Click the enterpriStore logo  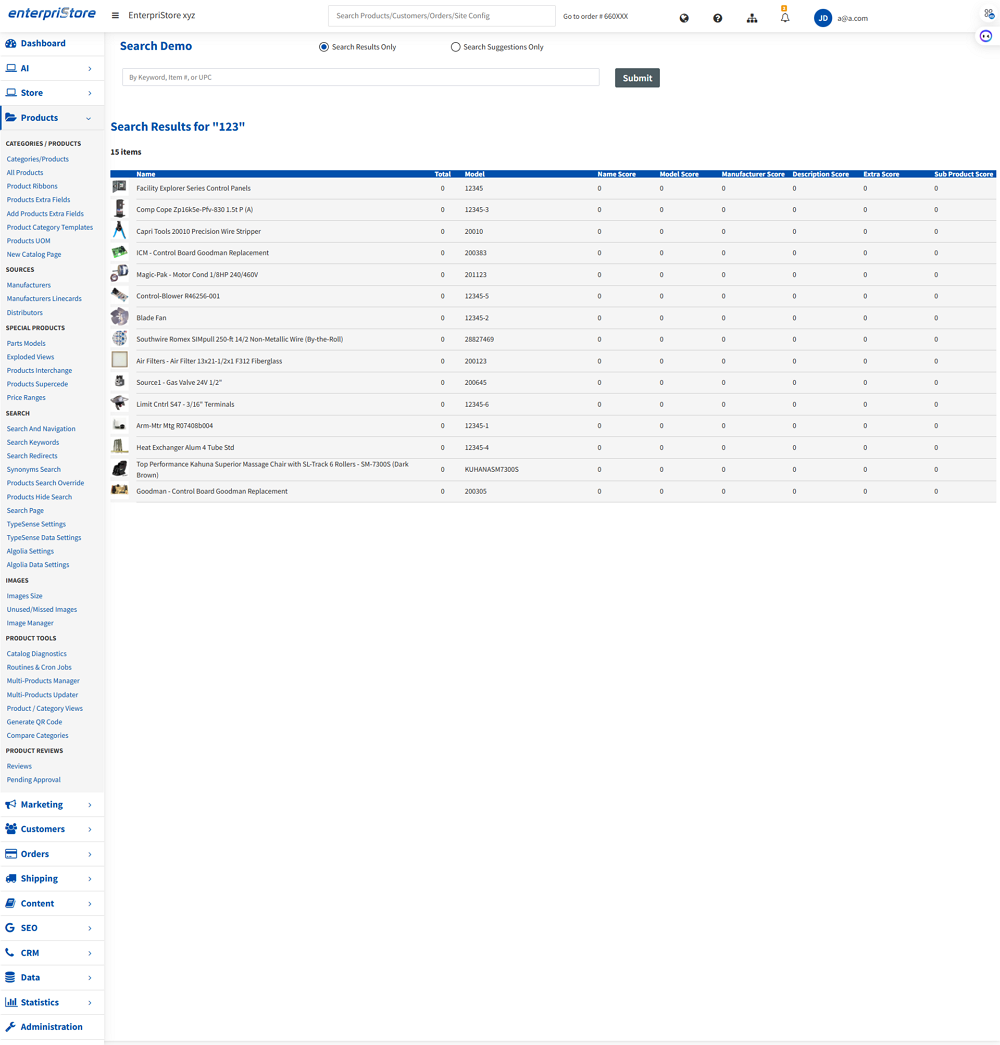click(x=52, y=15)
